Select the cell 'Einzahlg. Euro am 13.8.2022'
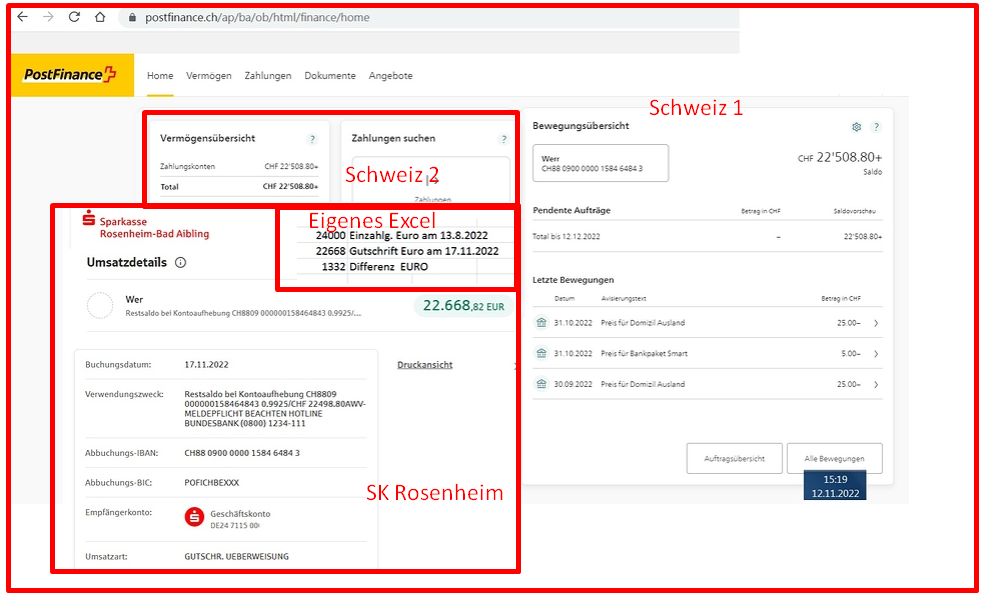Screen dimensions: 986x601 coord(419,236)
